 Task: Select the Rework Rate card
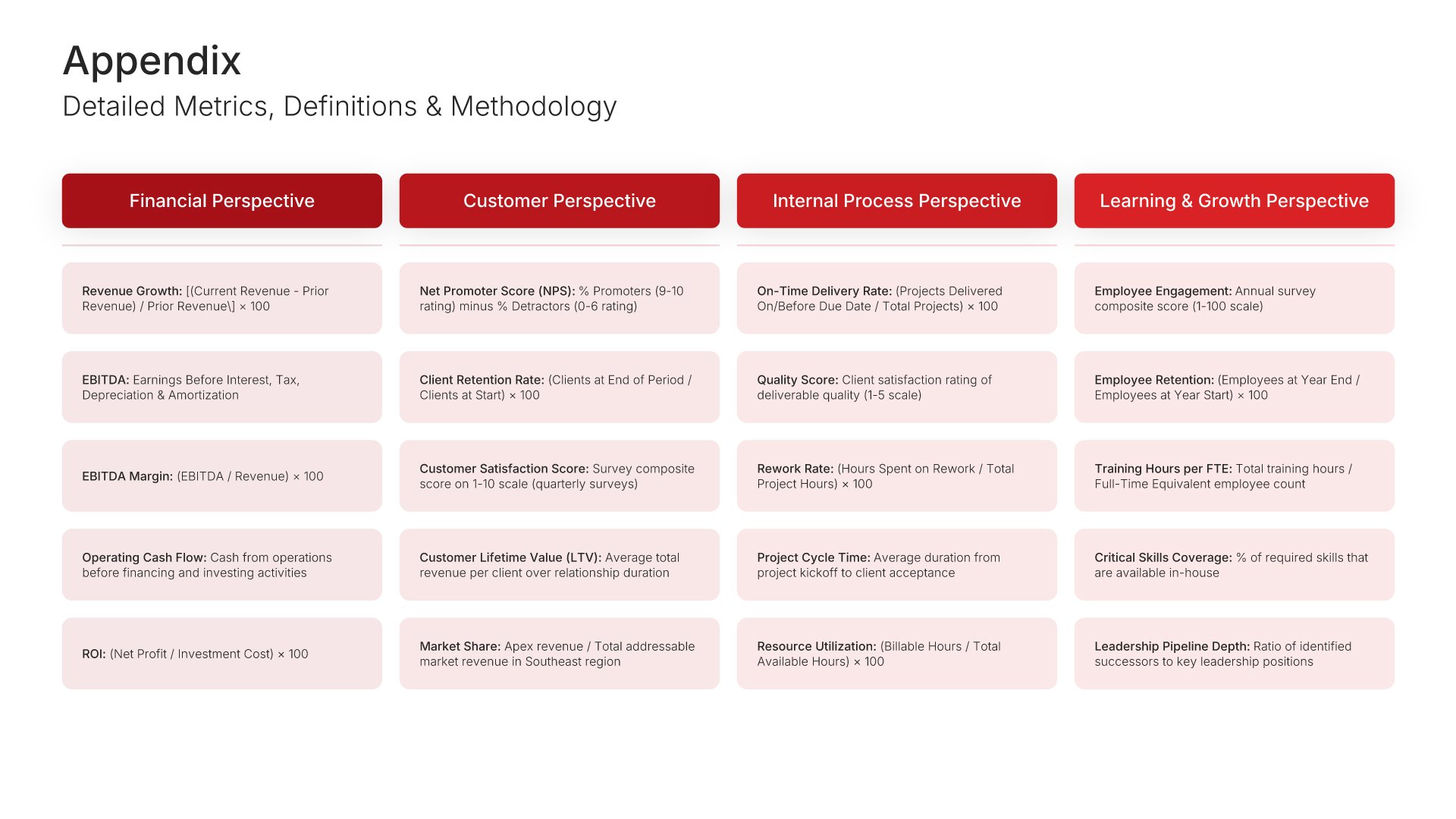point(896,476)
